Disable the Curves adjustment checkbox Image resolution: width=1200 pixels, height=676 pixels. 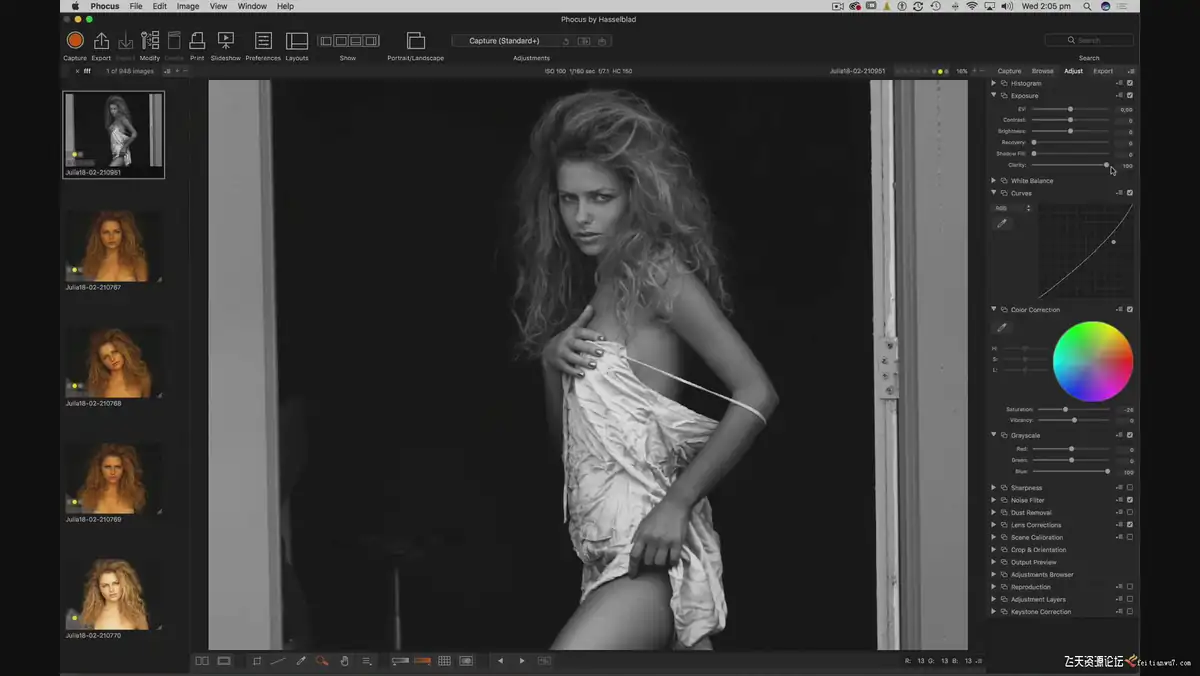tap(1130, 193)
